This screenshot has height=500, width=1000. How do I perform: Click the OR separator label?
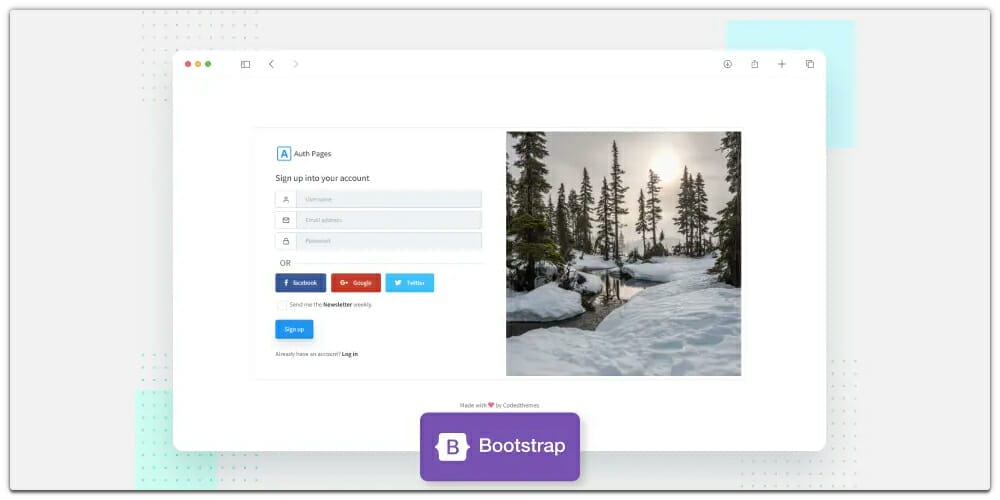point(285,263)
